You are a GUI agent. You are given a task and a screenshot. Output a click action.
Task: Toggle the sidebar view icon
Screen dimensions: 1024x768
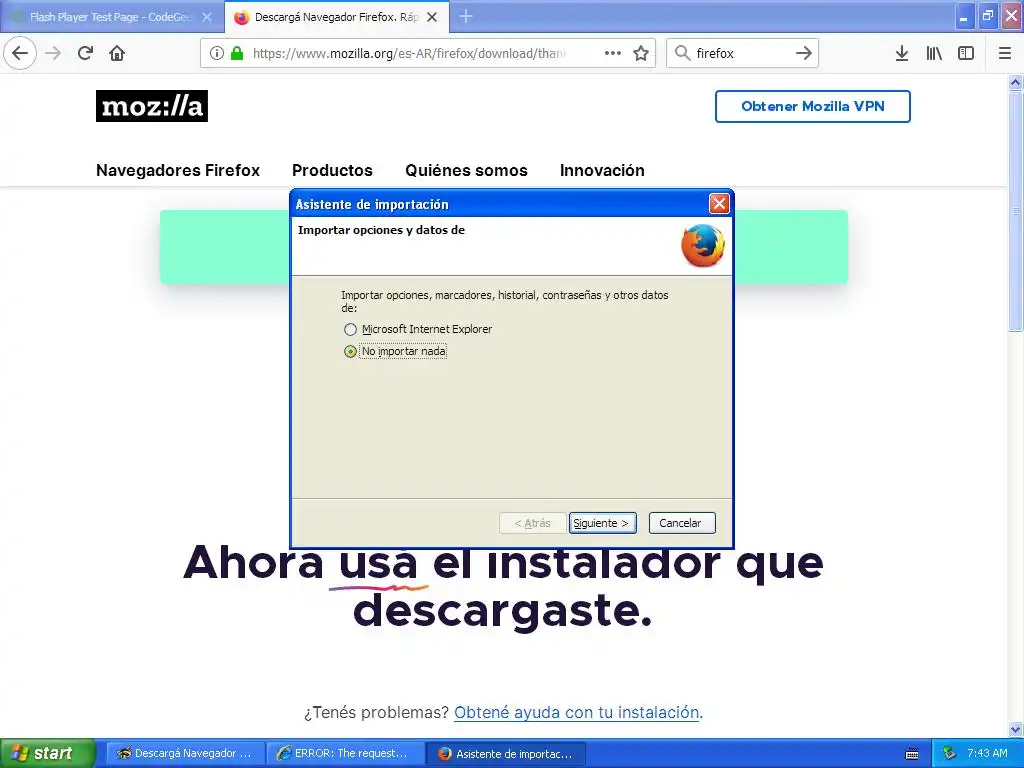pos(966,53)
